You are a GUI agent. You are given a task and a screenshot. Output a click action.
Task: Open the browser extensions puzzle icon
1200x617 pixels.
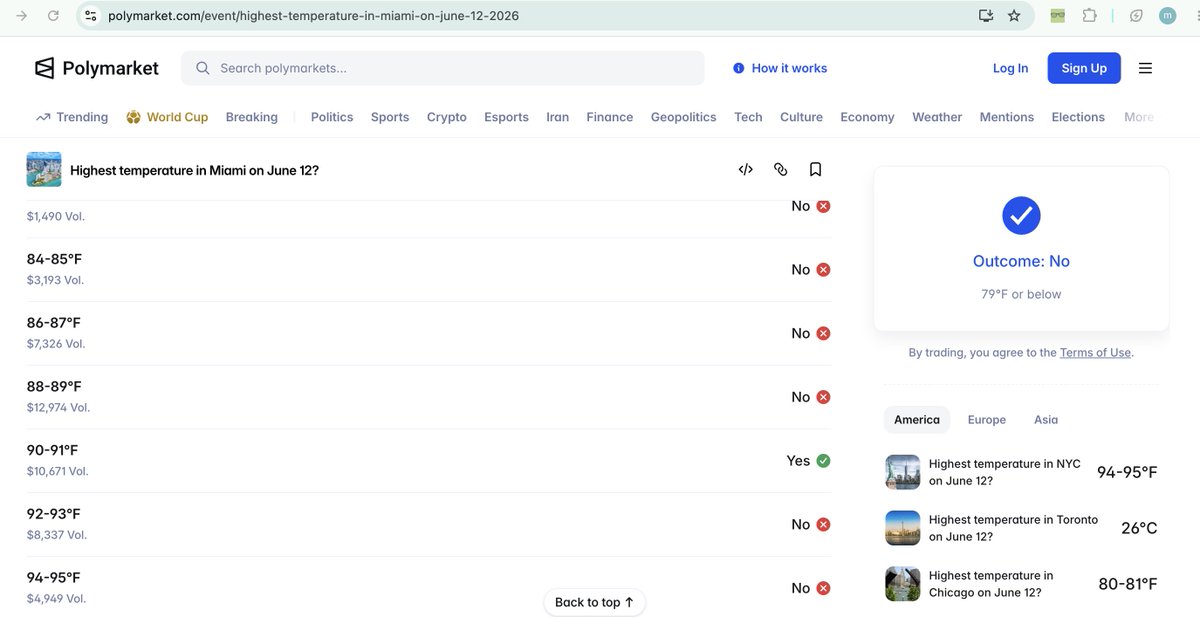tap(1089, 16)
